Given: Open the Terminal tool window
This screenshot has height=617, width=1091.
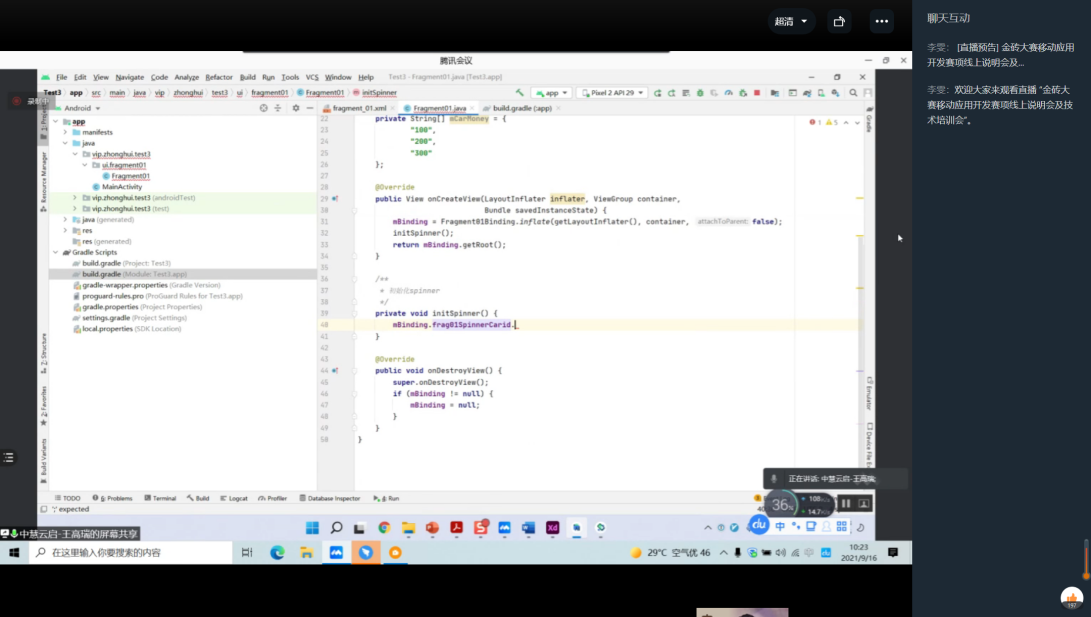Looking at the screenshot, I should (160, 498).
